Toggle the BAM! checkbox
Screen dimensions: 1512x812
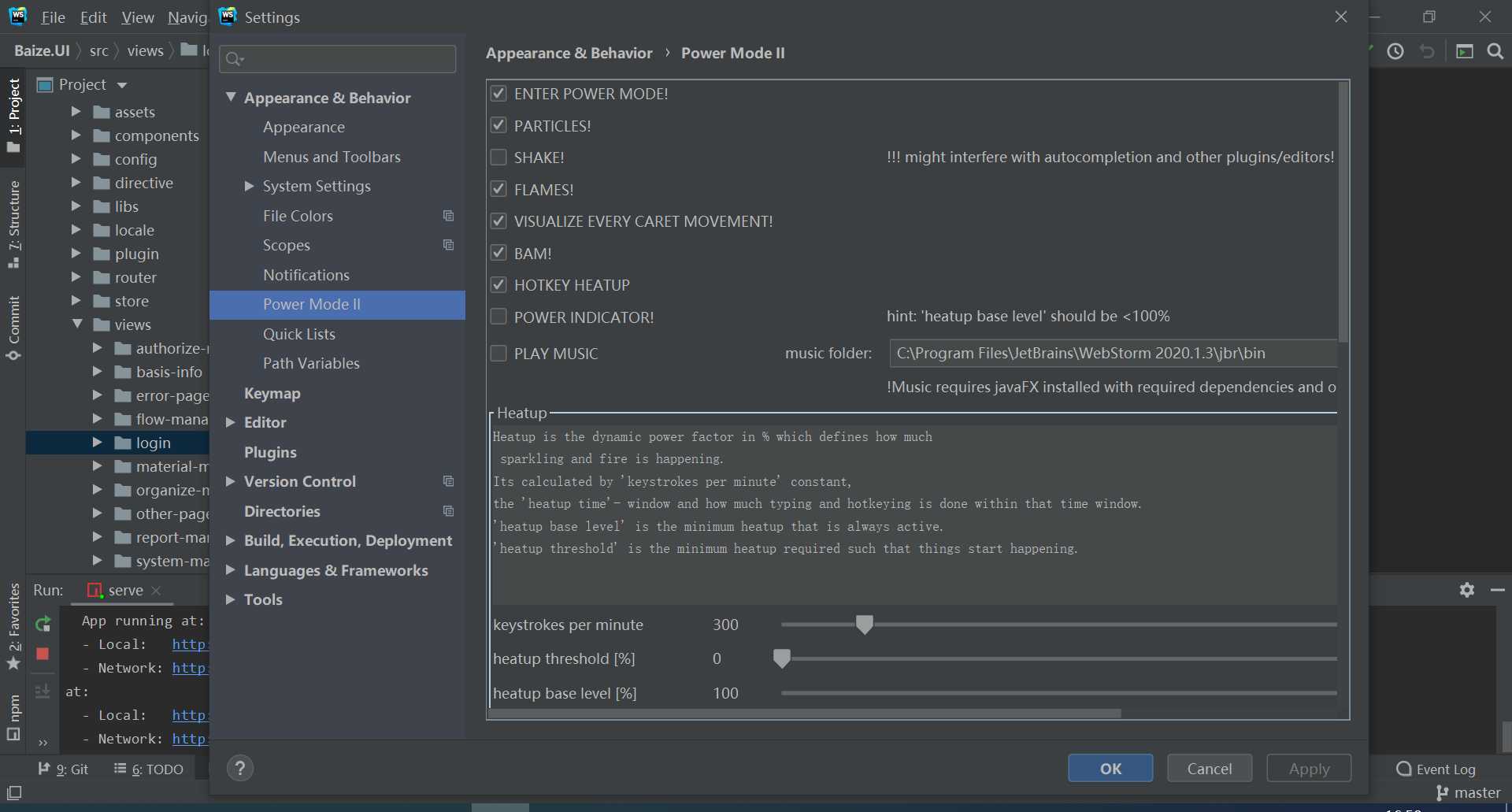click(498, 253)
